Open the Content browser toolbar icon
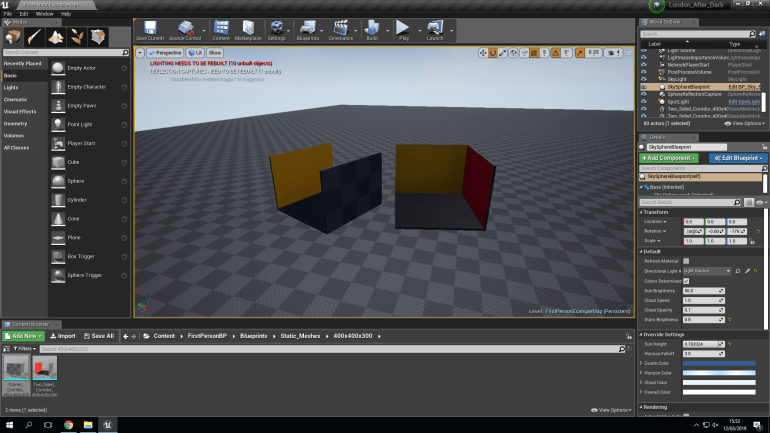This screenshot has width=770, height=433. pyautogui.click(x=221, y=30)
